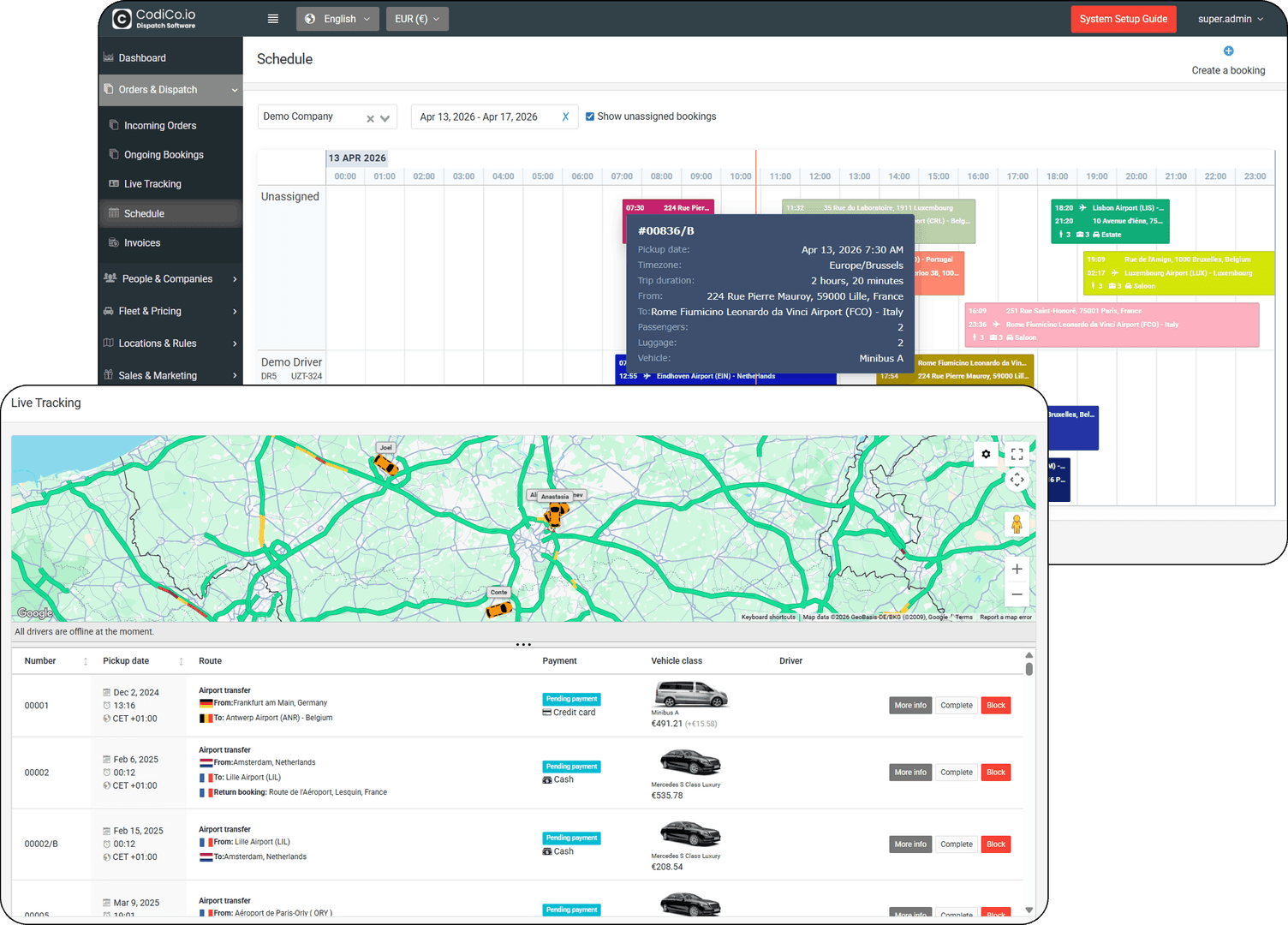Image resolution: width=1288 pixels, height=925 pixels.
Task: Click the Conte car marker on map
Action: pos(498,609)
